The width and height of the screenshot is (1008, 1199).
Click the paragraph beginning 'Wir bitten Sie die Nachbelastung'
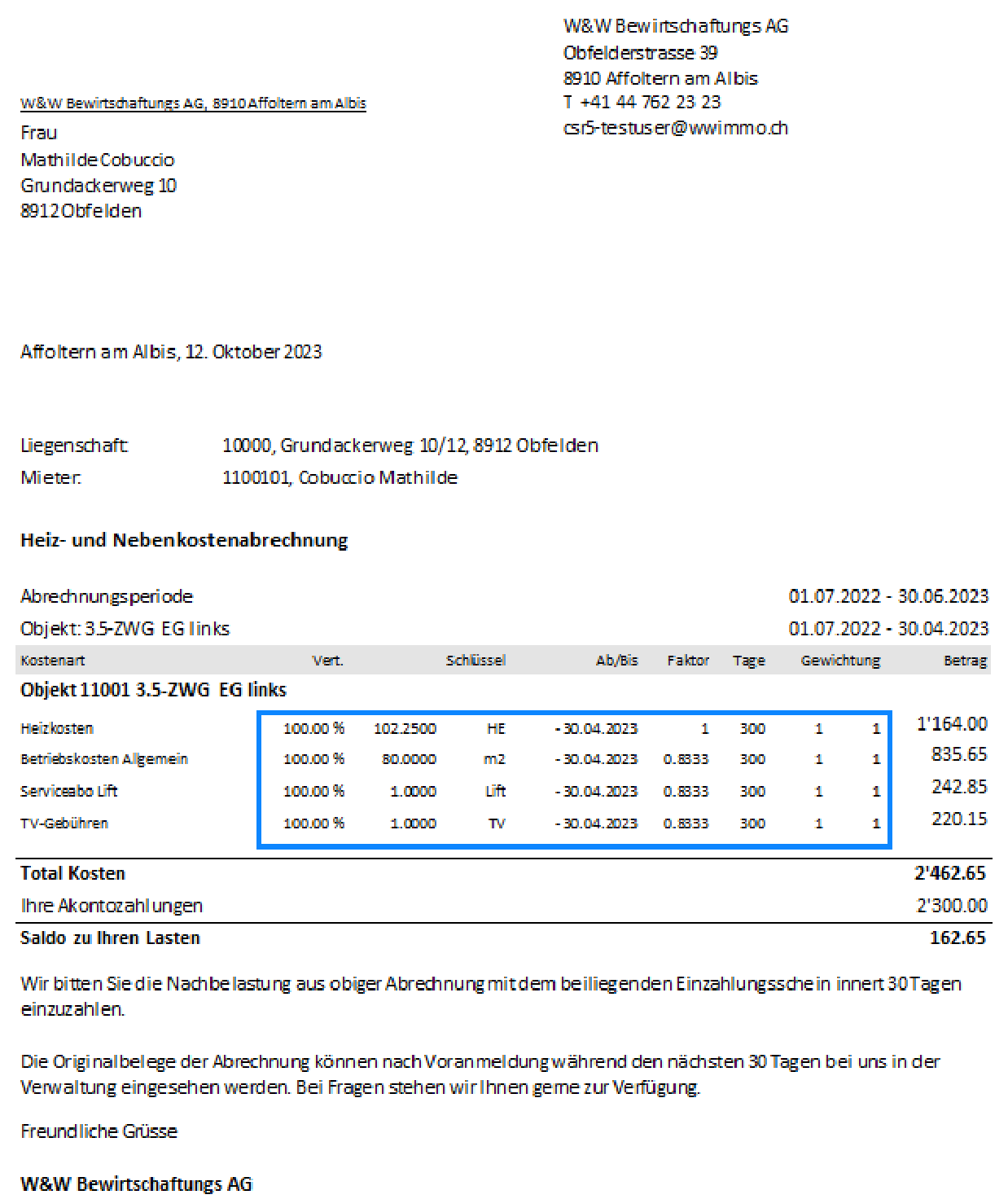tap(491, 996)
